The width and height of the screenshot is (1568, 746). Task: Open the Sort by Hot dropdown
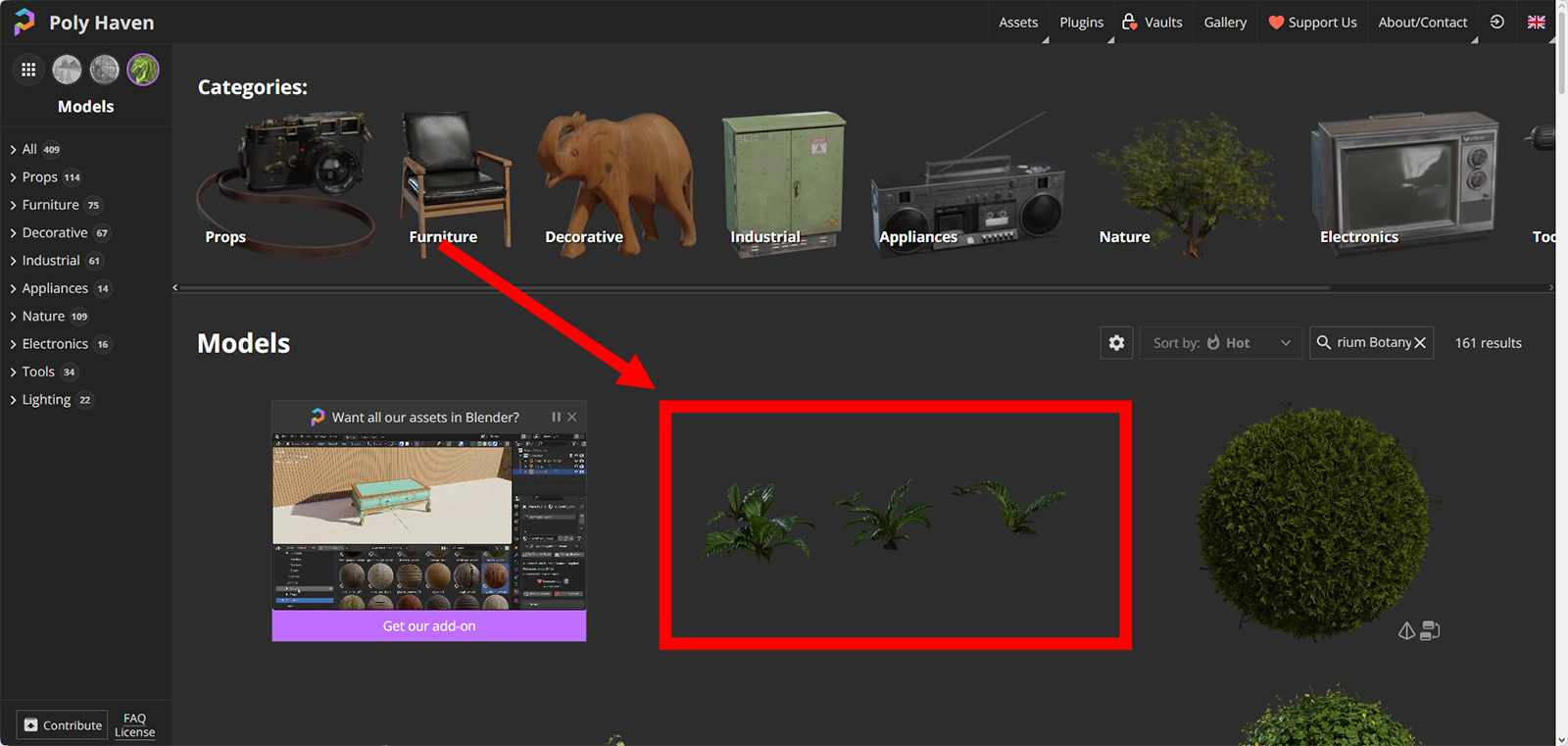pyautogui.click(x=1221, y=343)
